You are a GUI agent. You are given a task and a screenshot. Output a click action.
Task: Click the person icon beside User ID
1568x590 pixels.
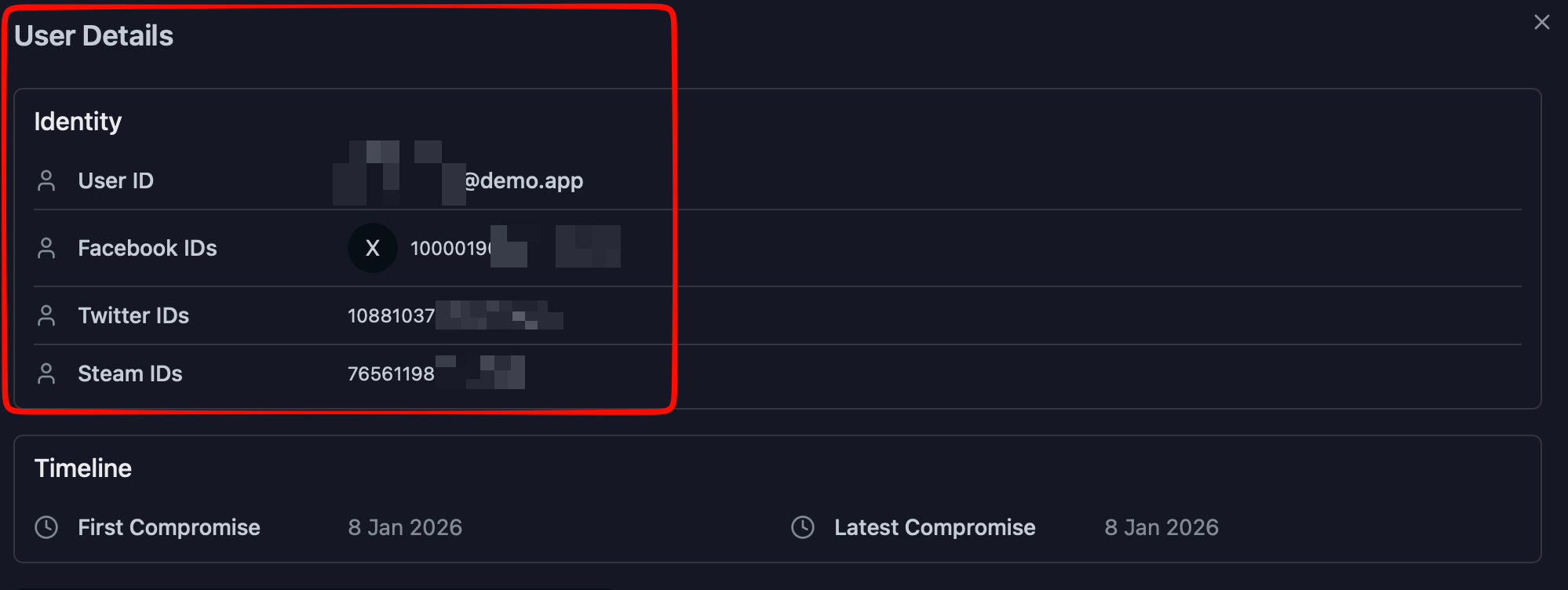point(46,181)
